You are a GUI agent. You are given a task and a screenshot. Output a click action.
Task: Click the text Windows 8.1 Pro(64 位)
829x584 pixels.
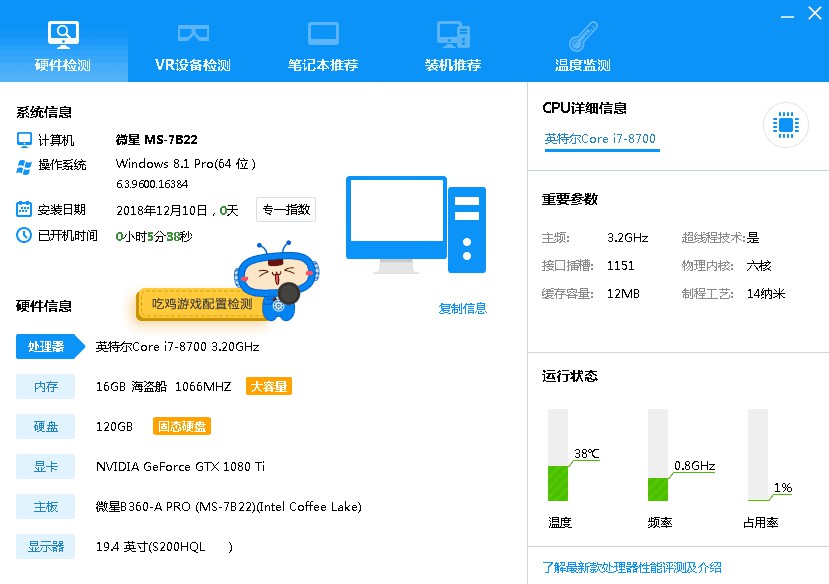tap(186, 164)
